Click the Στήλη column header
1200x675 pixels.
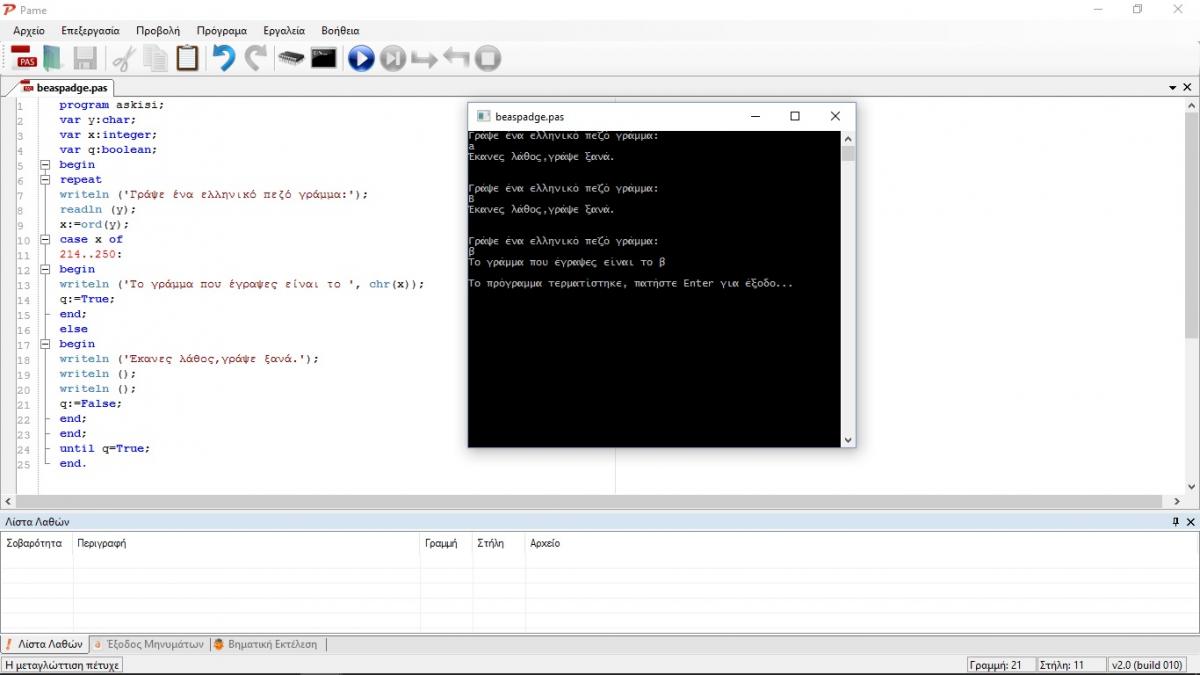coord(499,543)
